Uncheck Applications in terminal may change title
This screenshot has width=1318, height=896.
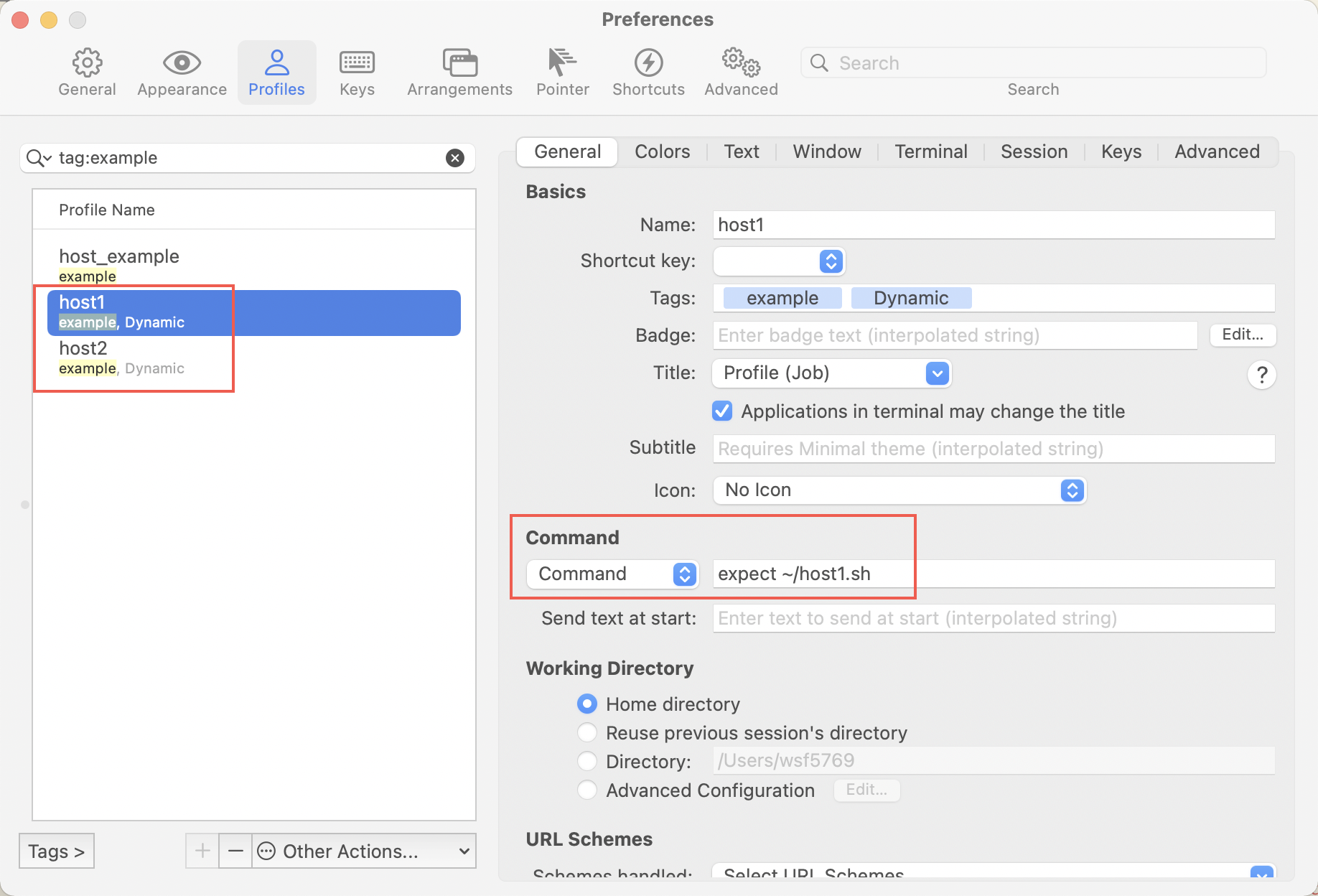(x=722, y=411)
